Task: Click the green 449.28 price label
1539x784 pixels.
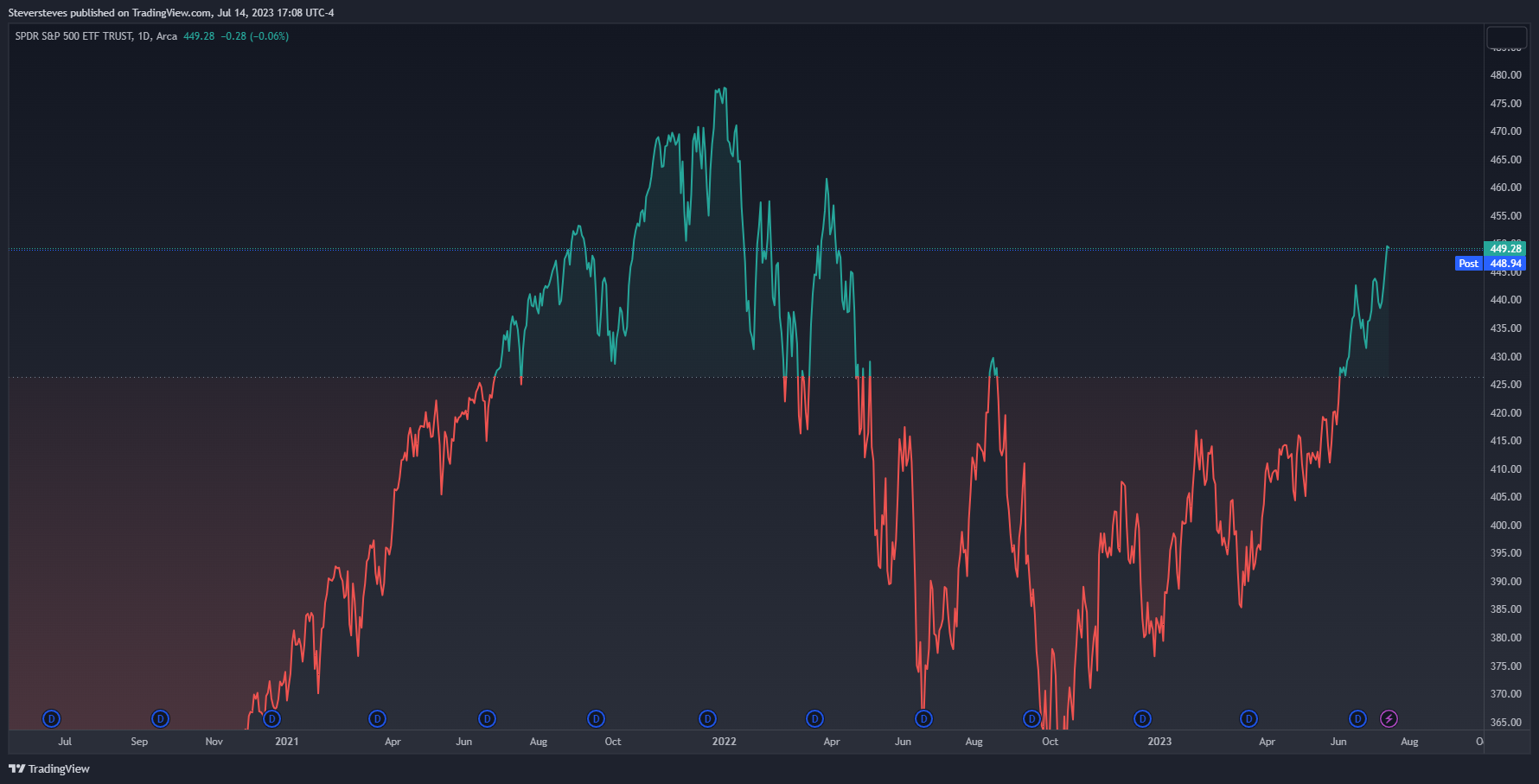Action: point(1505,249)
